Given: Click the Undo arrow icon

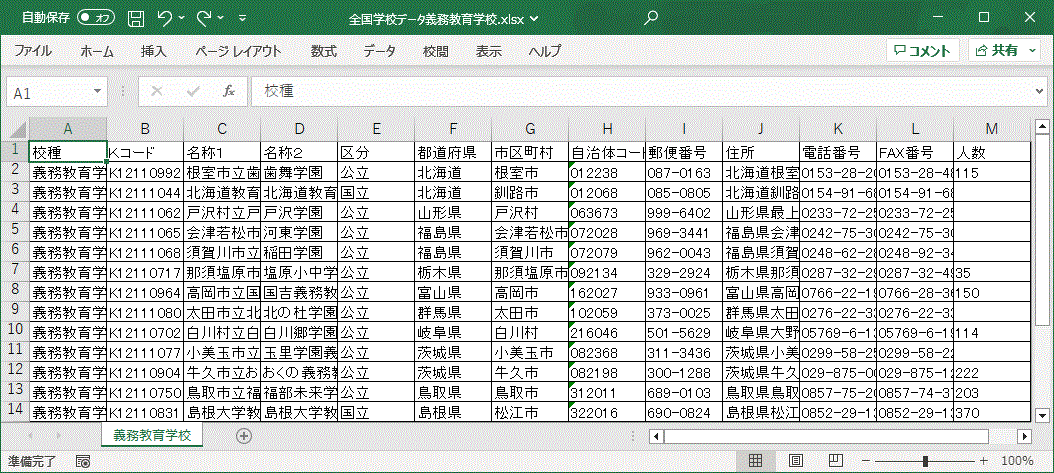Looking at the screenshot, I should point(165,18).
